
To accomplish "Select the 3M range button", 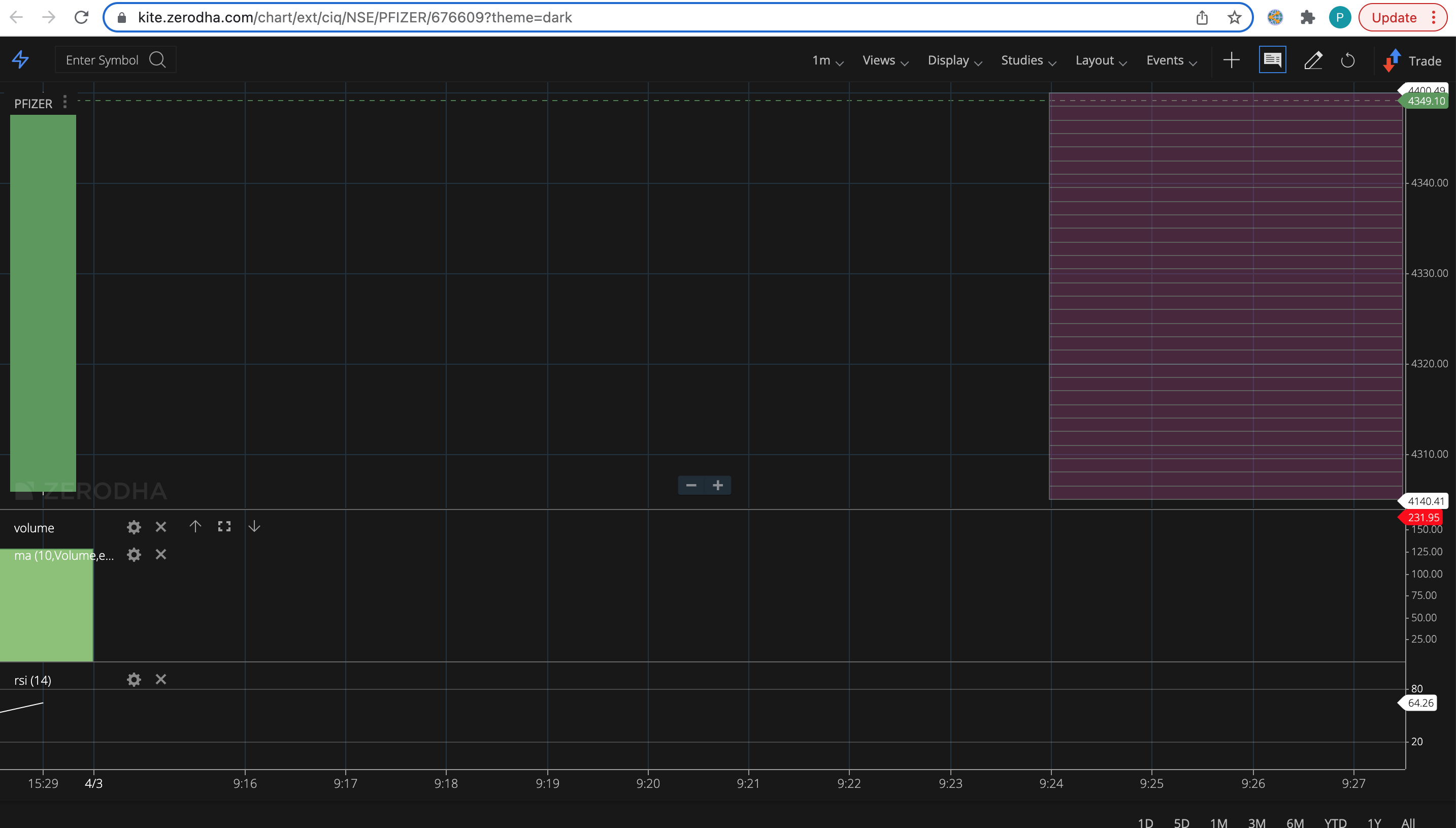I will 1256,822.
